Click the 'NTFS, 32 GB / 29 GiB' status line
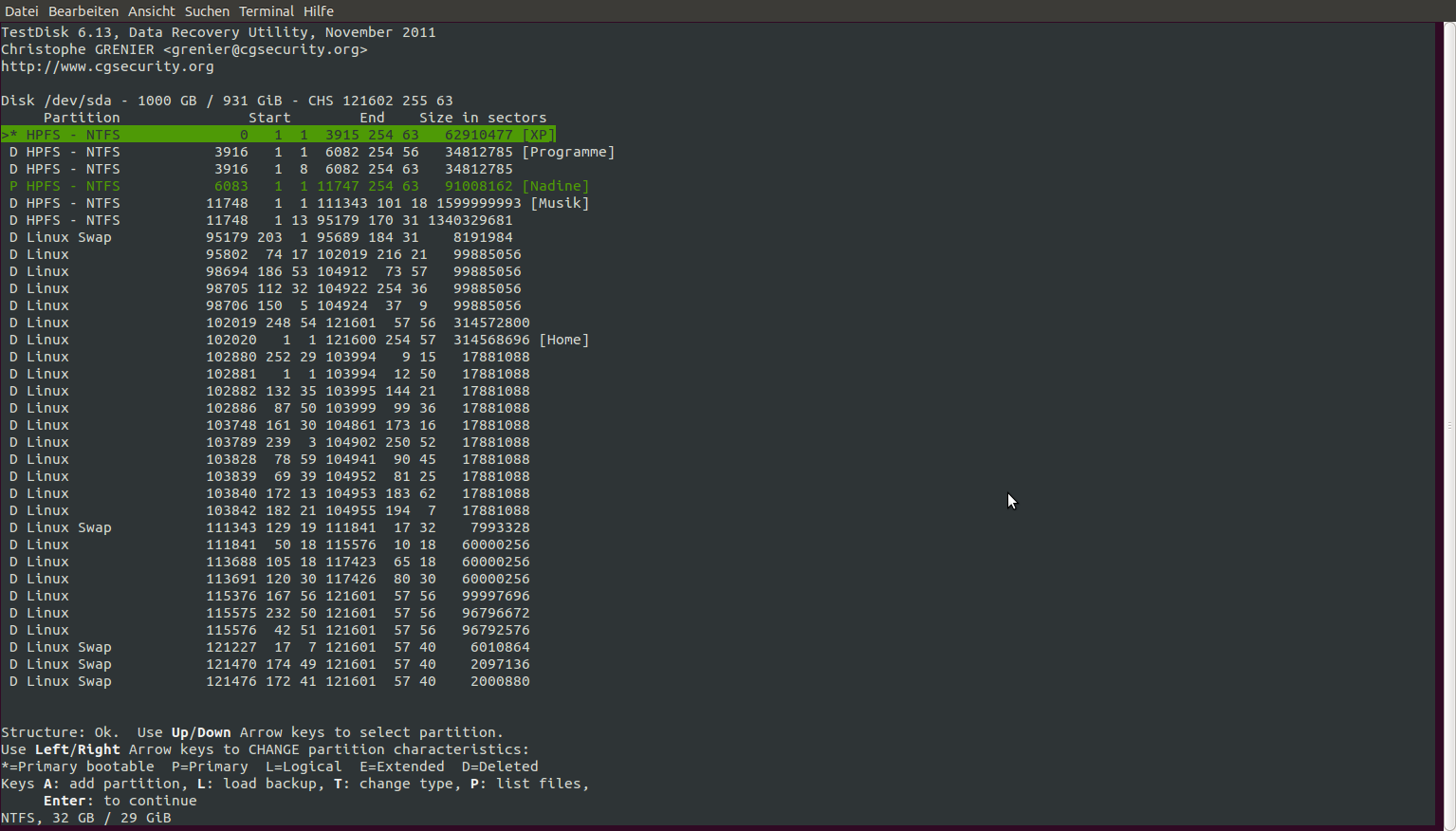1456x831 pixels. click(86, 818)
